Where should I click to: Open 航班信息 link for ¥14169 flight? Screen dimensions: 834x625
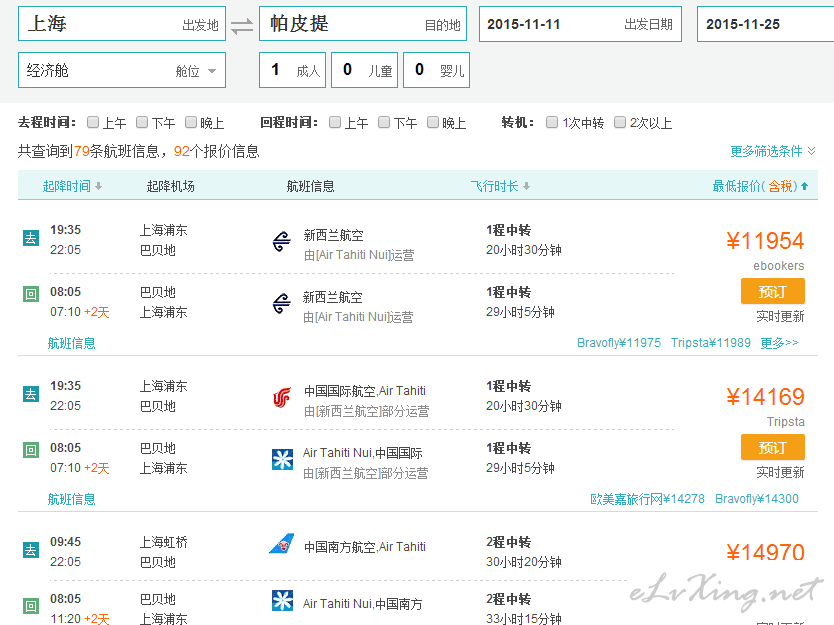pos(72,499)
